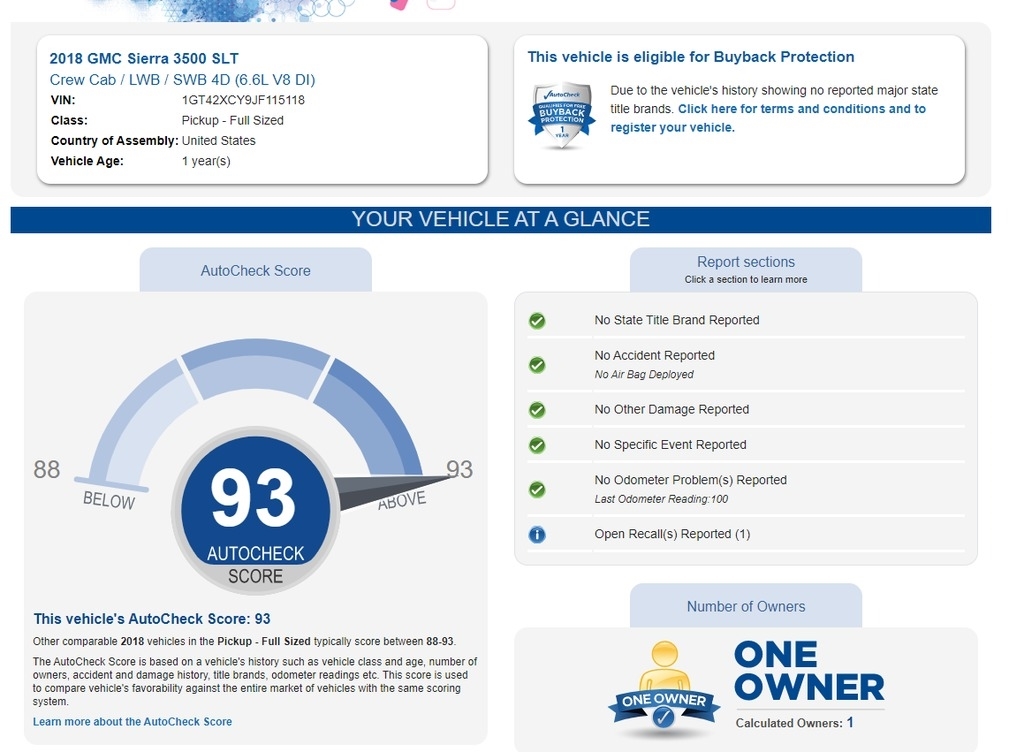Open Learn more about the AutoCheck Score
Image resolution: width=1024 pixels, height=752 pixels.
point(133,722)
